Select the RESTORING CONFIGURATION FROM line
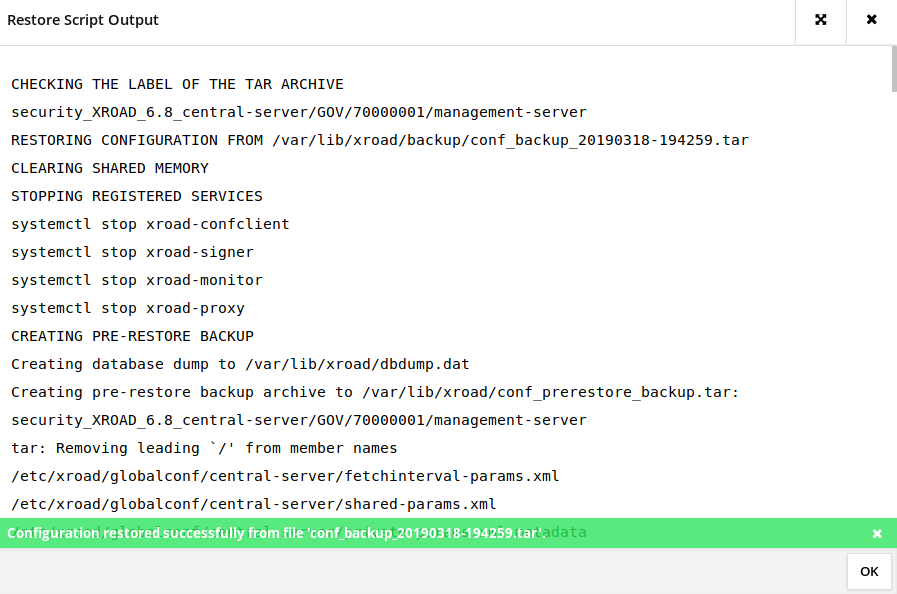Screen dimensions: 897x594 click(379, 140)
